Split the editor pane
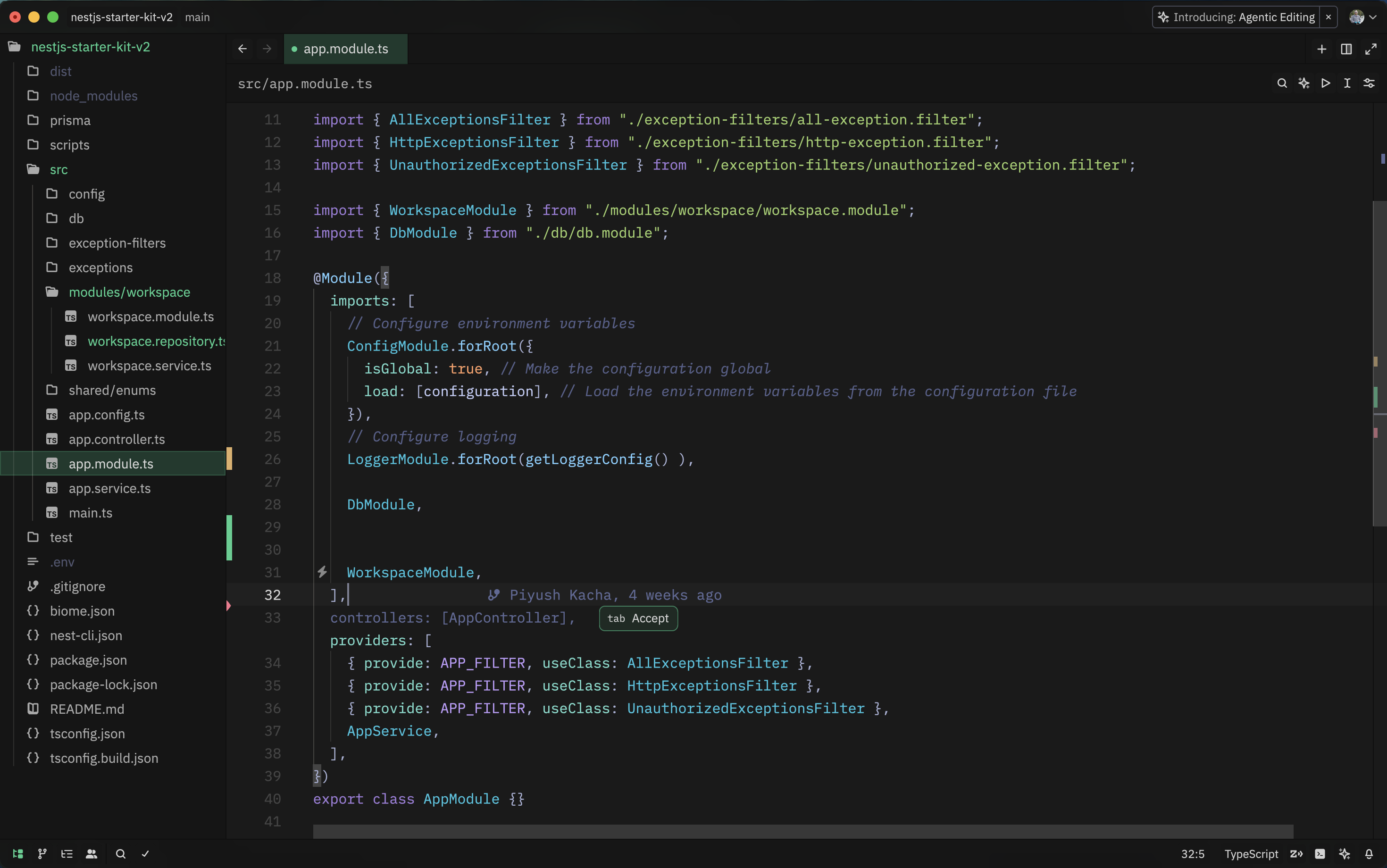 1345,50
